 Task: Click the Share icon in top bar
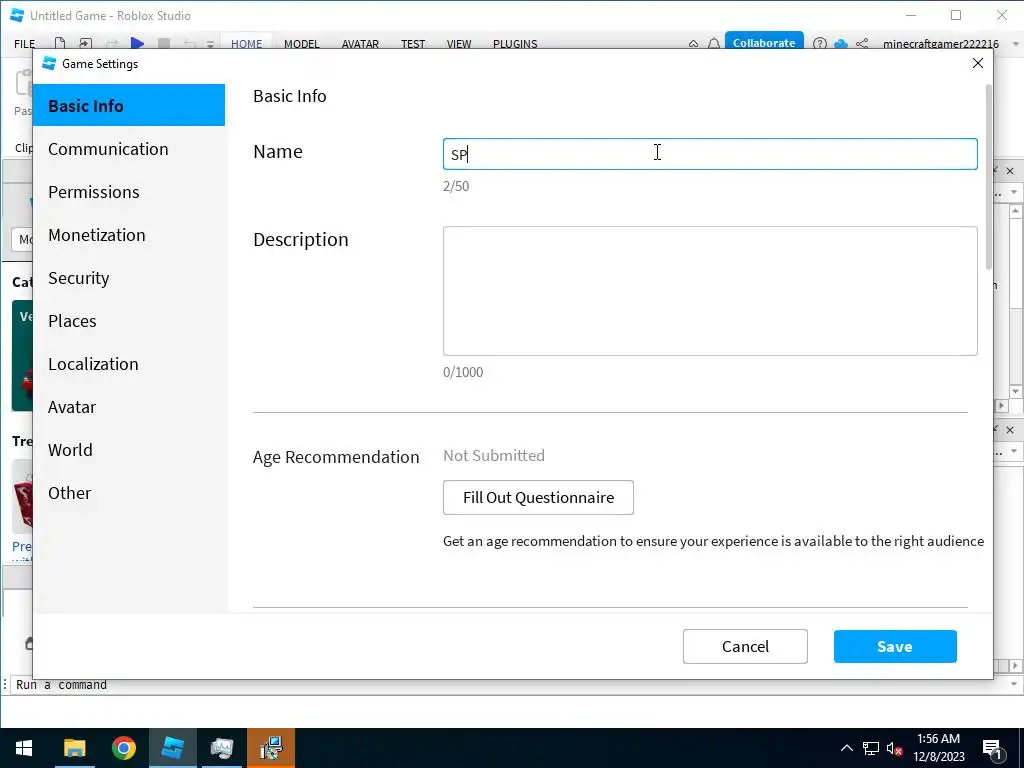(x=862, y=43)
